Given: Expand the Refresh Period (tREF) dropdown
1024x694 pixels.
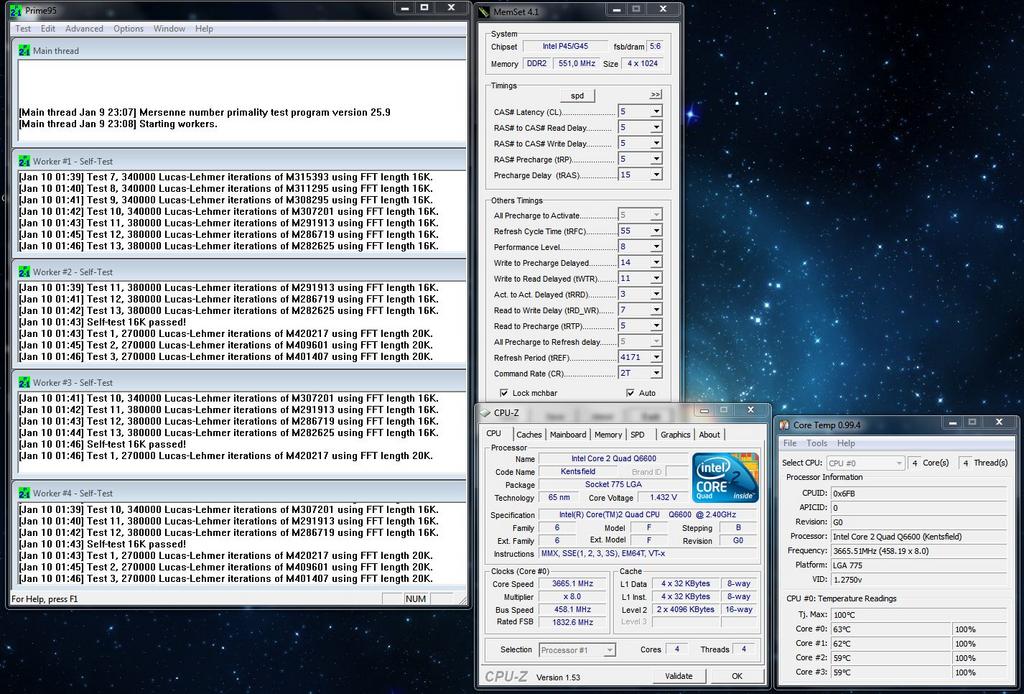Looking at the screenshot, I should pos(656,357).
